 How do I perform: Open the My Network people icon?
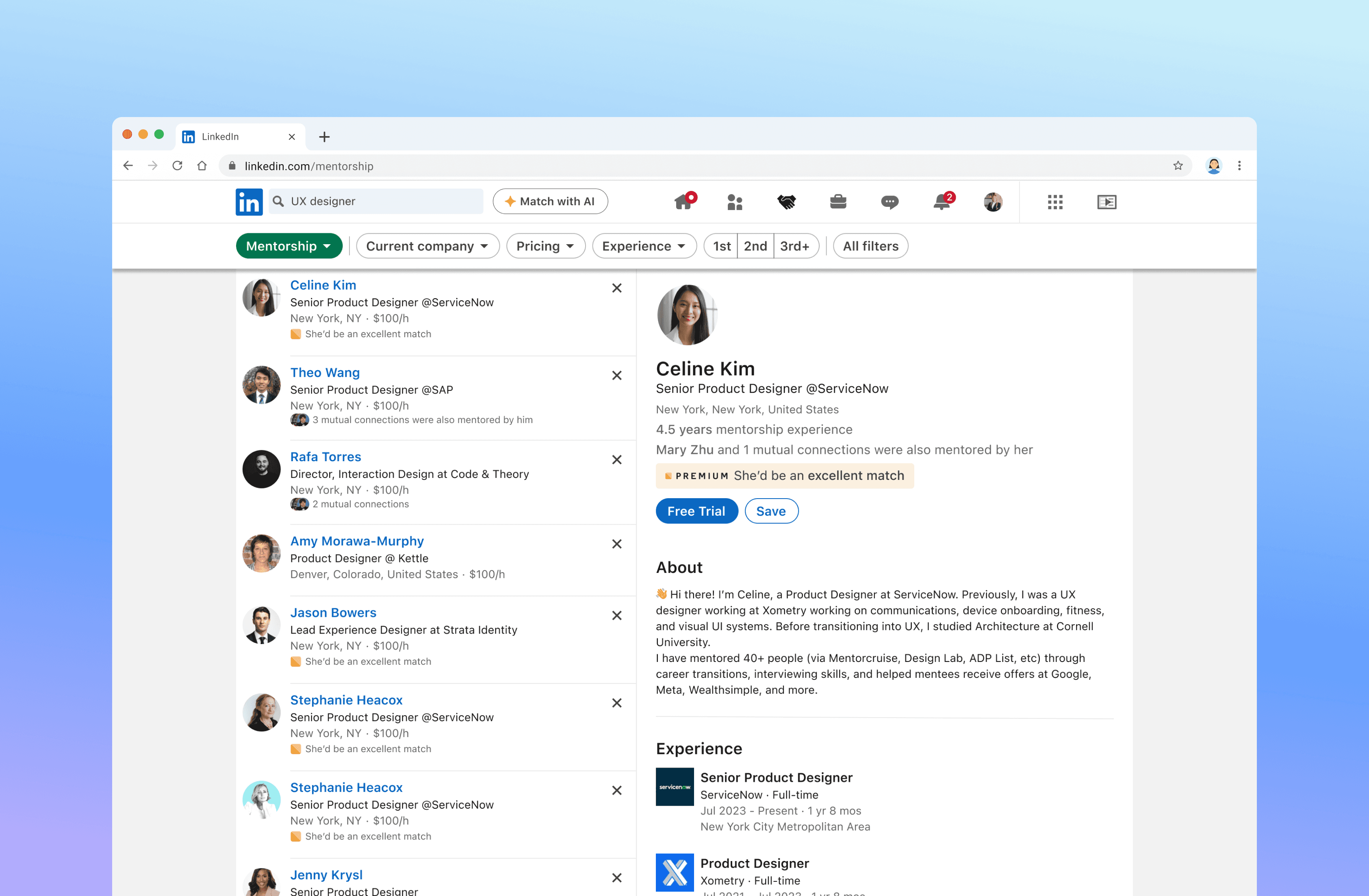point(735,202)
